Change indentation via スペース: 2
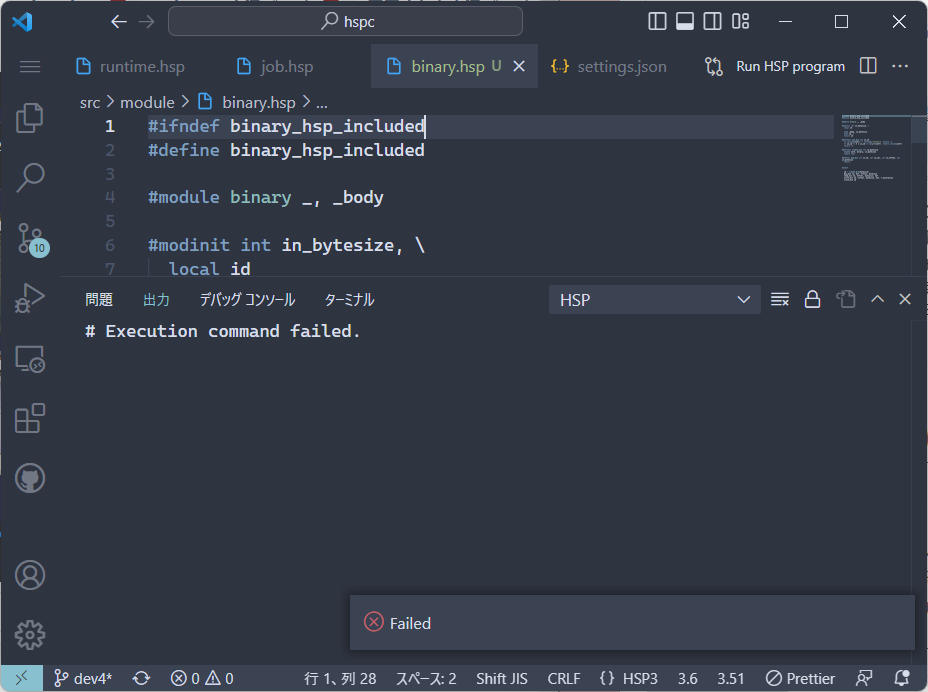This screenshot has width=928, height=692. 426,678
